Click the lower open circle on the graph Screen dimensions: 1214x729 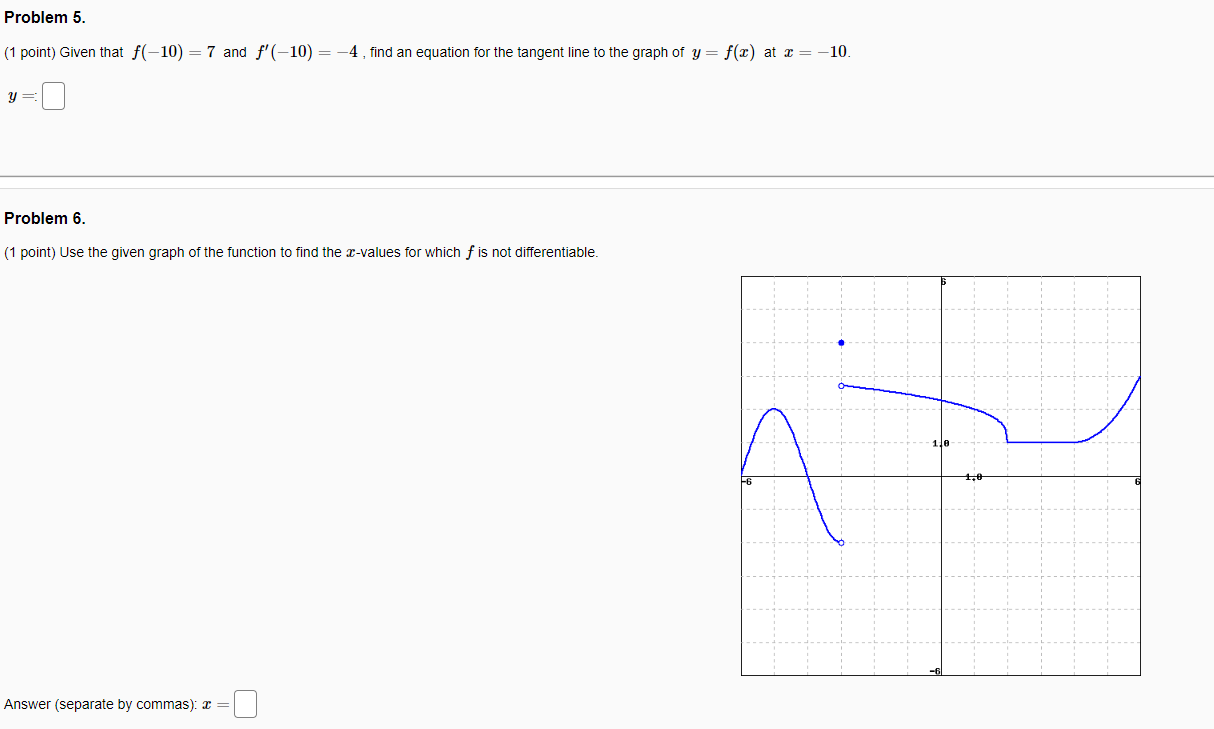(x=841, y=543)
